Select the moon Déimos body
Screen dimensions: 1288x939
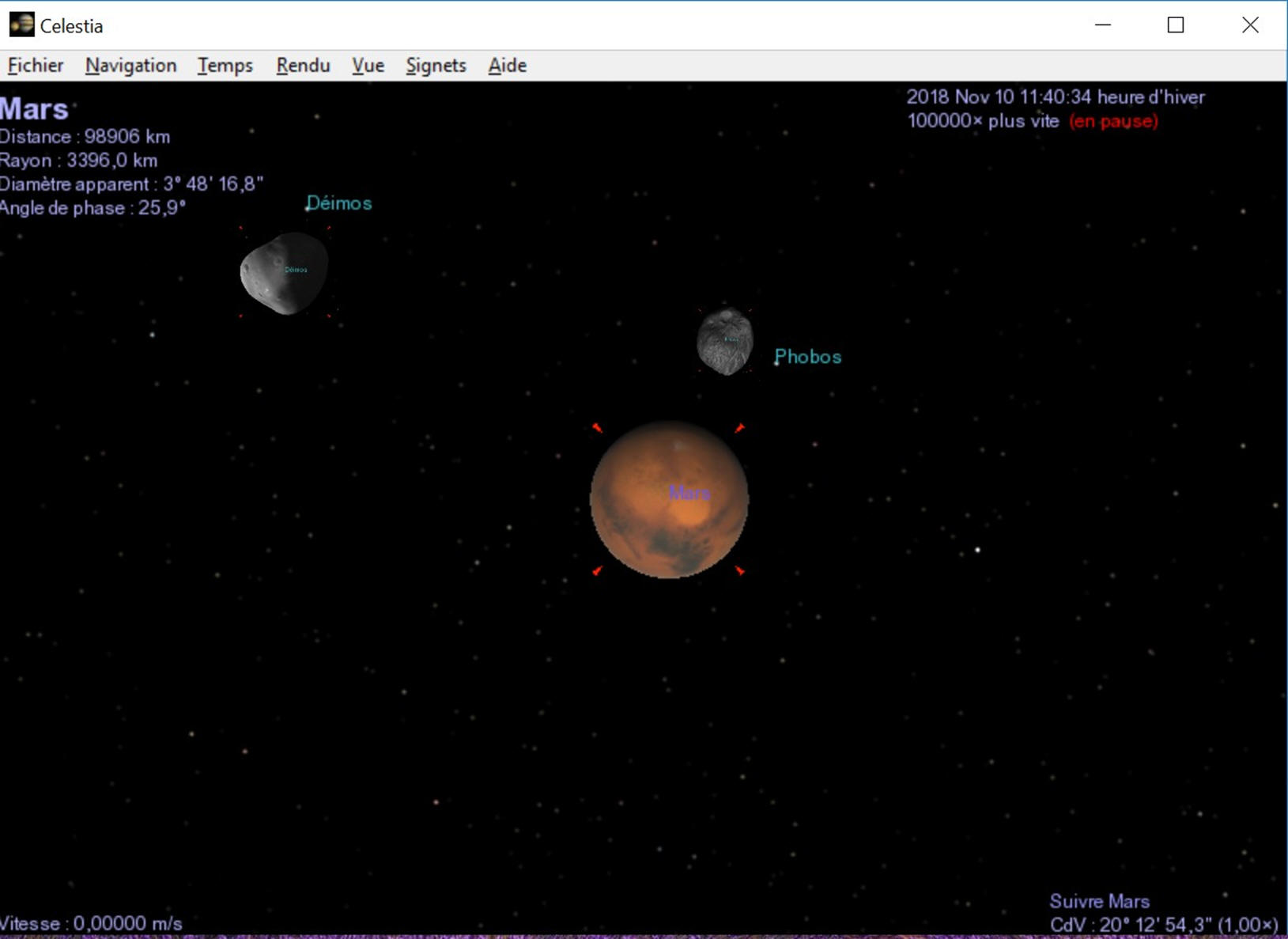284,273
